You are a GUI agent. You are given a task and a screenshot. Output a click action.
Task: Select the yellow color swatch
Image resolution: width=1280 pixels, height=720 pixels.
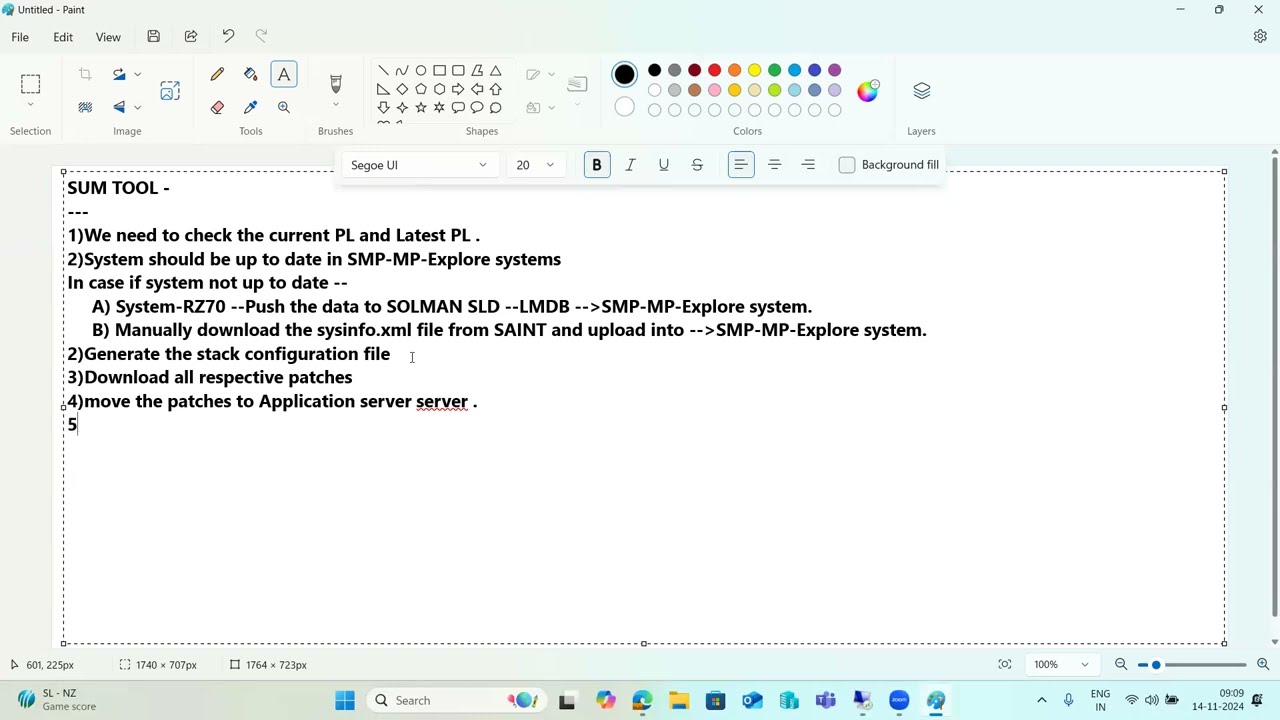pyautogui.click(x=754, y=70)
